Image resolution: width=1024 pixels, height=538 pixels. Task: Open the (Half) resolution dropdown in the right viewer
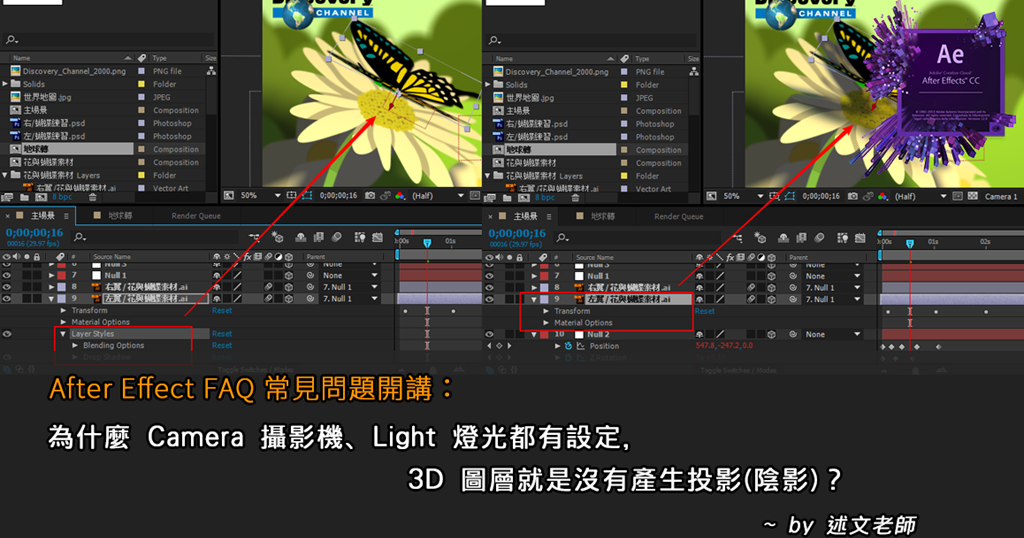(920, 196)
